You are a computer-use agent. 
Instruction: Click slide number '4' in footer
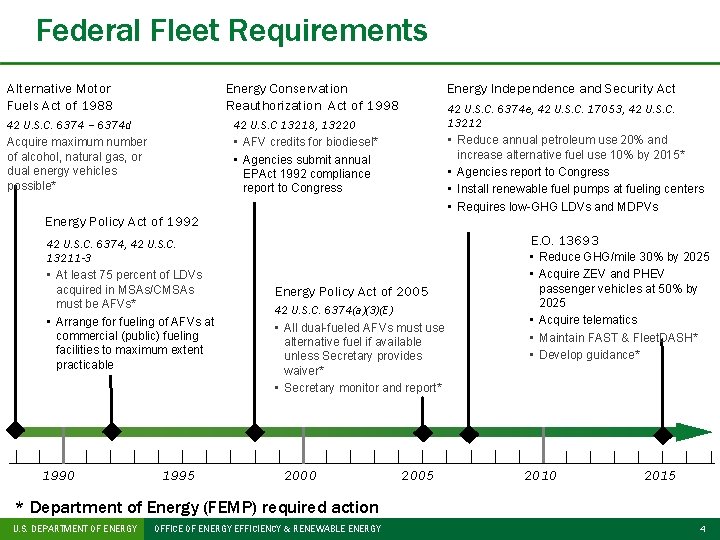pos(703,529)
